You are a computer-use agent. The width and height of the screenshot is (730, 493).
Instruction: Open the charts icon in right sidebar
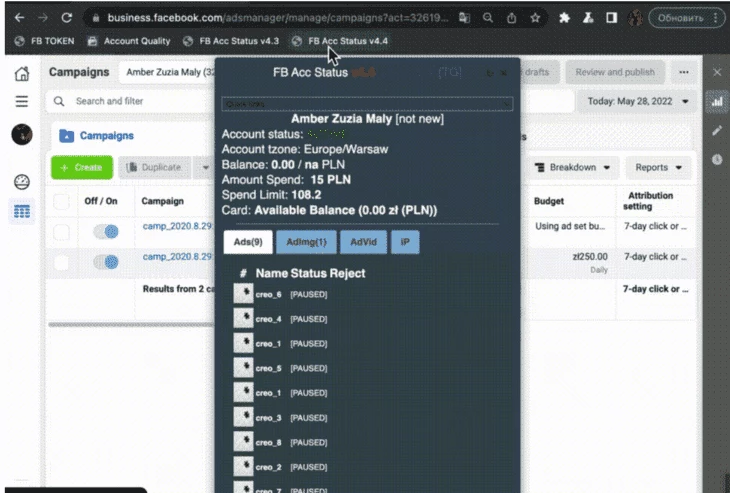tap(717, 101)
